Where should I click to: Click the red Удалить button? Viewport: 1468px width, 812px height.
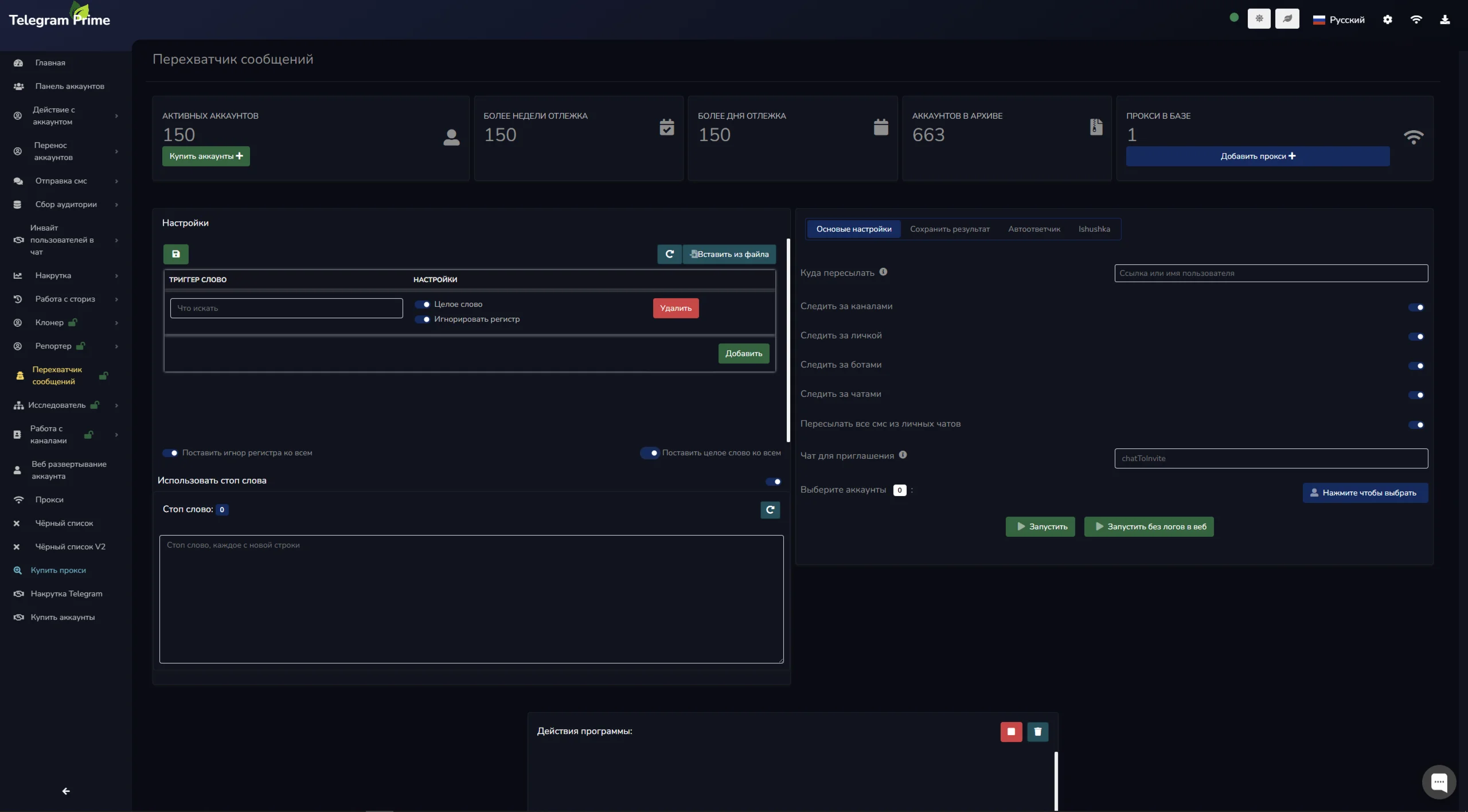[x=676, y=309]
